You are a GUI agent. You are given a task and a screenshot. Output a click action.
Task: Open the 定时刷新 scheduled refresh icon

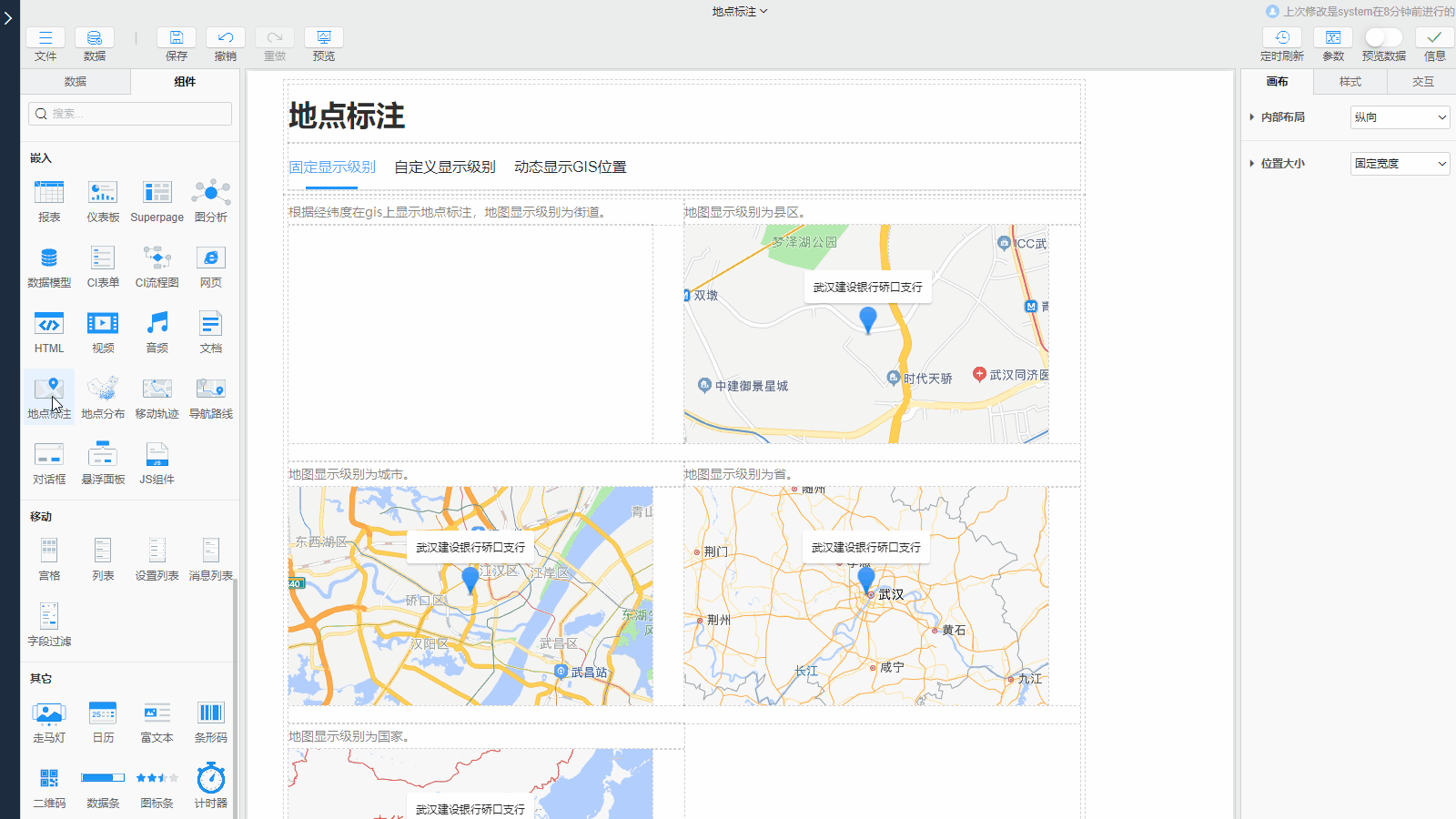coord(1282,38)
